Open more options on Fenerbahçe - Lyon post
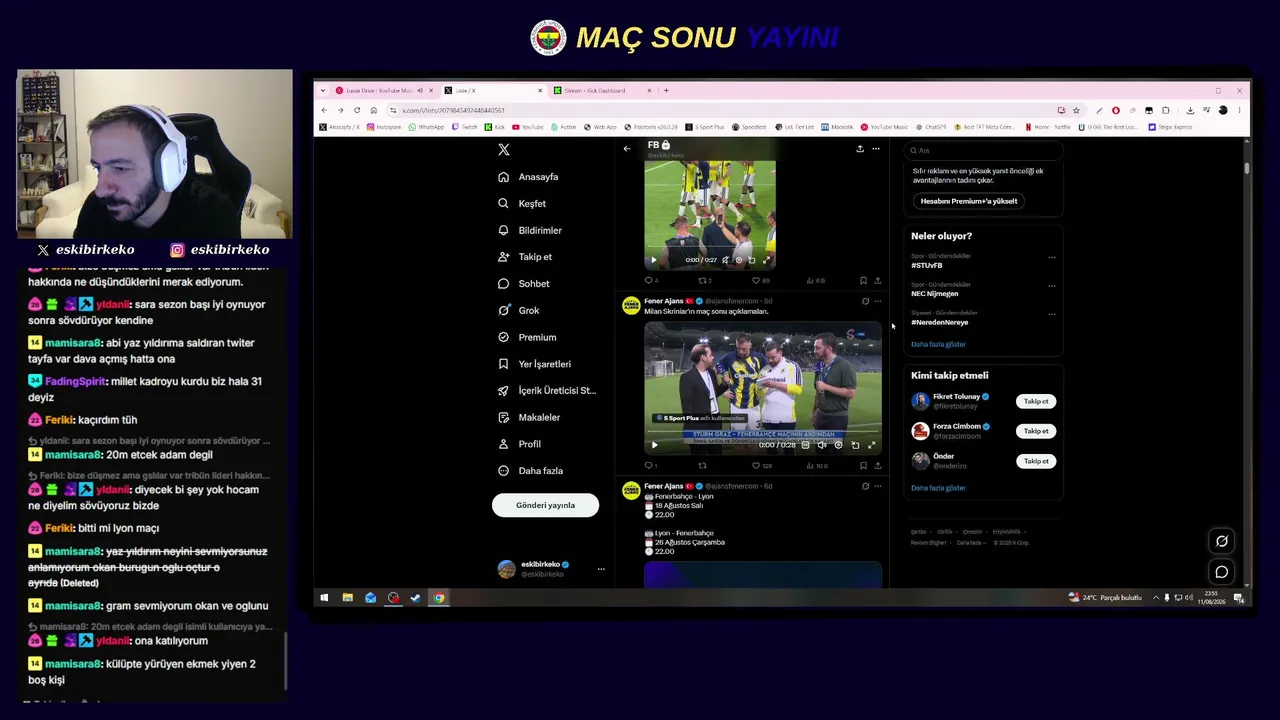The width and height of the screenshot is (1280, 720). [878, 486]
